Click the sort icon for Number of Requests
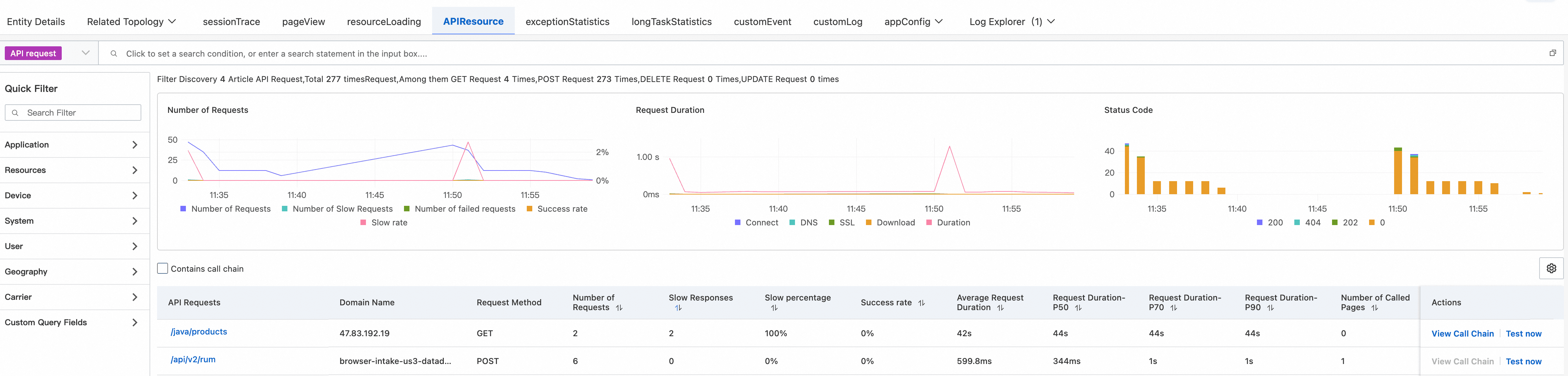Image resolution: width=1568 pixels, height=376 pixels. coord(619,308)
